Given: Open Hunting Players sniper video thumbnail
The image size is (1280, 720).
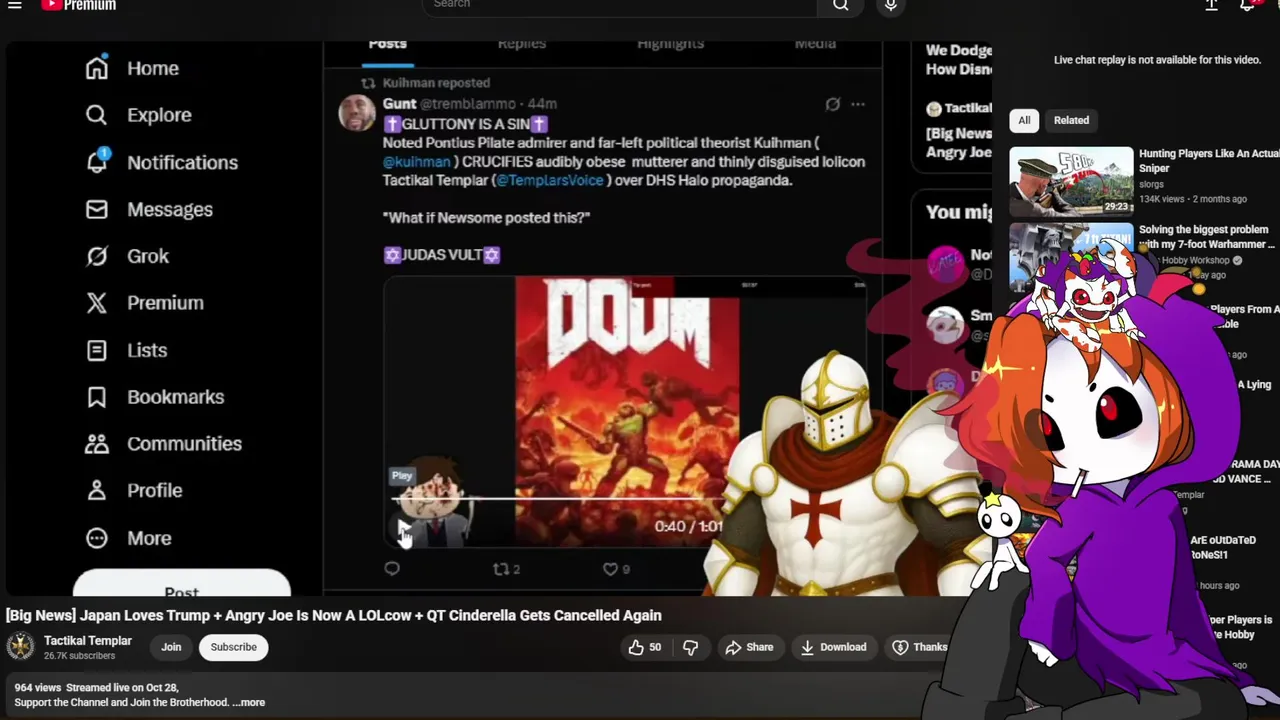Looking at the screenshot, I should coord(1071,182).
